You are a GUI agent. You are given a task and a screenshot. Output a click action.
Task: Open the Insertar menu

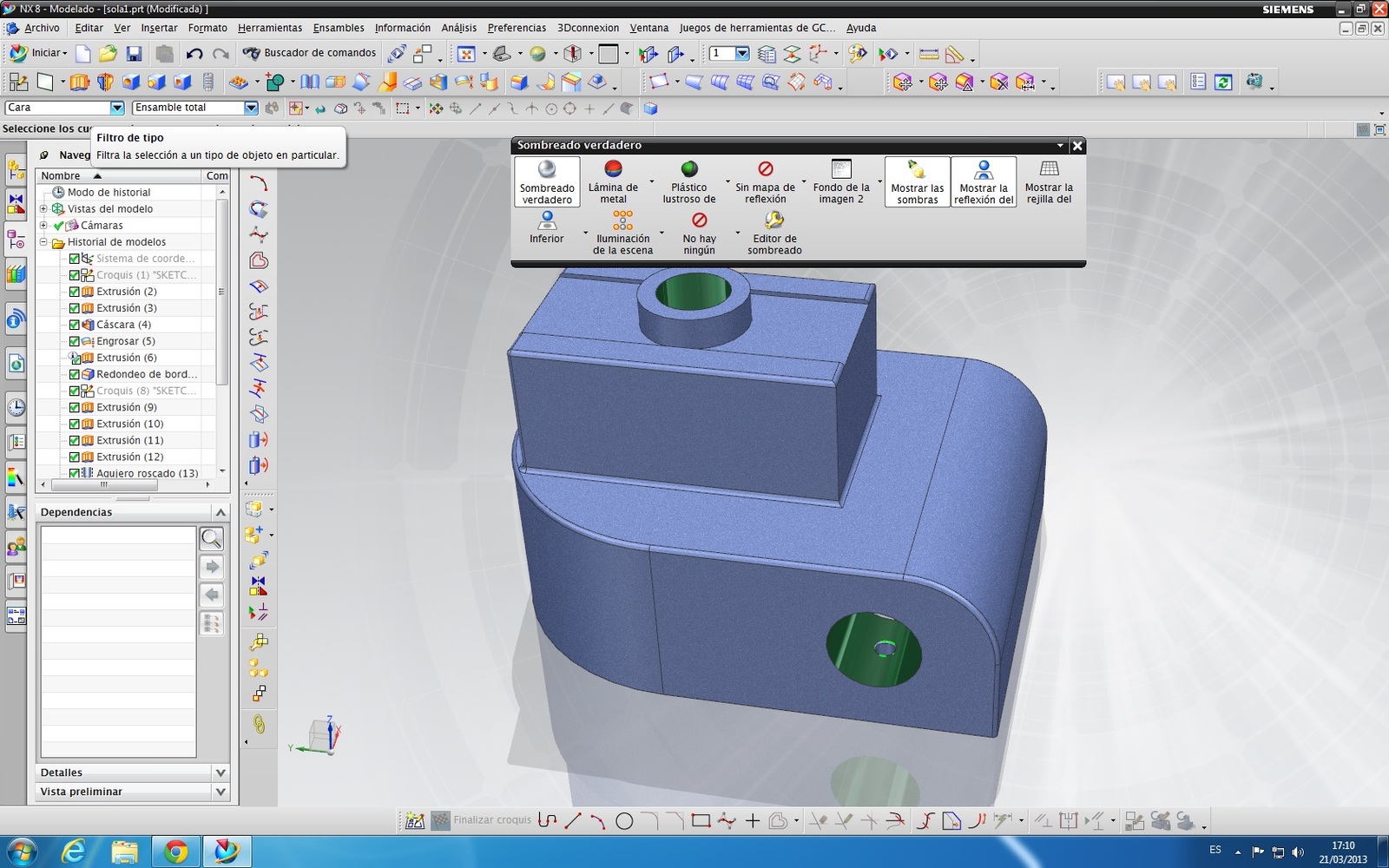pyautogui.click(x=159, y=28)
